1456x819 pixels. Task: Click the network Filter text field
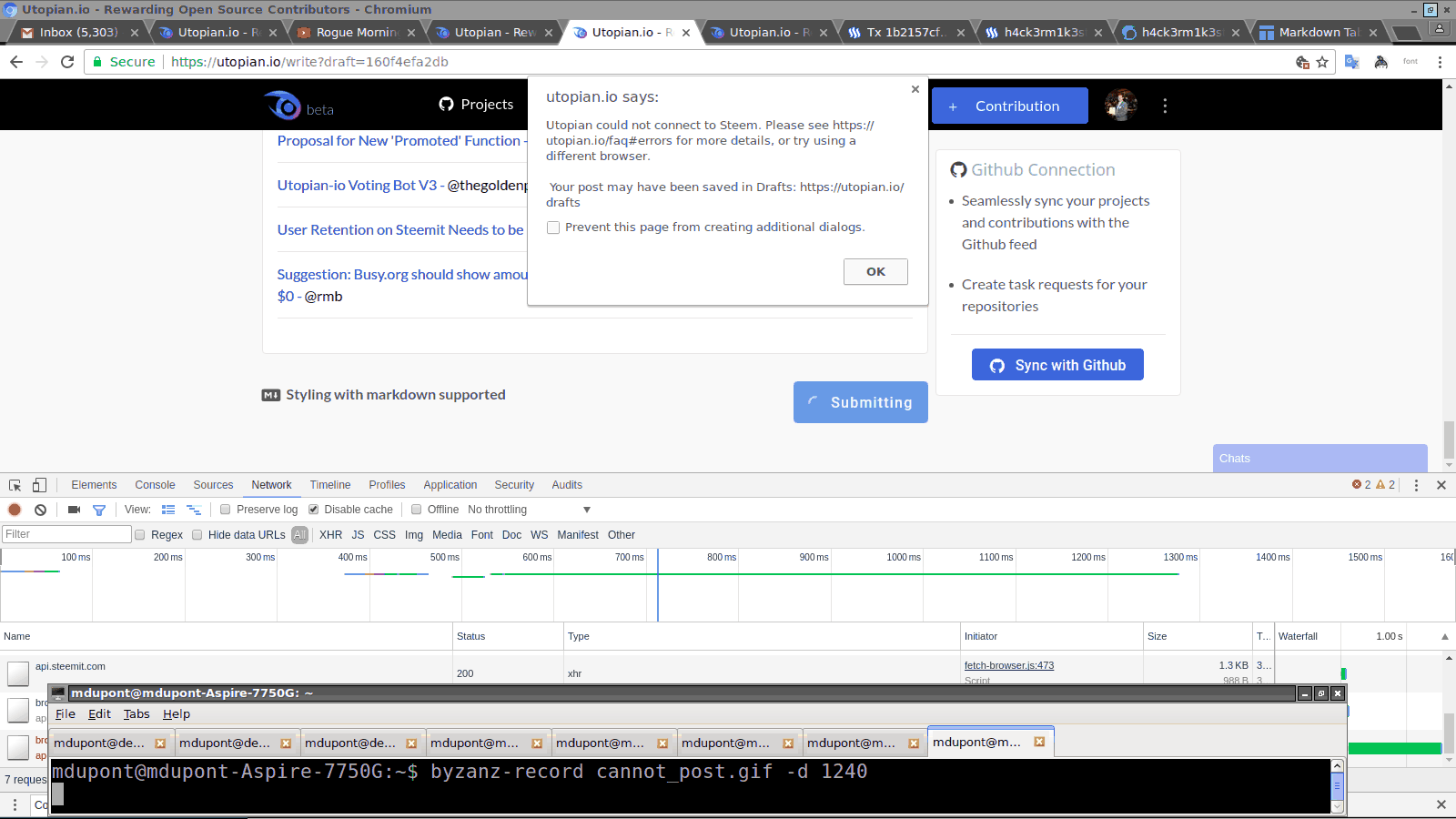[66, 534]
